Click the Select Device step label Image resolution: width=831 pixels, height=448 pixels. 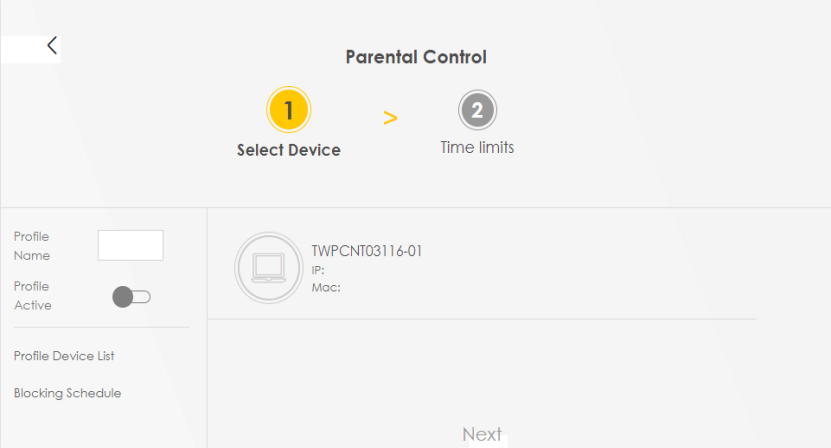coord(288,150)
